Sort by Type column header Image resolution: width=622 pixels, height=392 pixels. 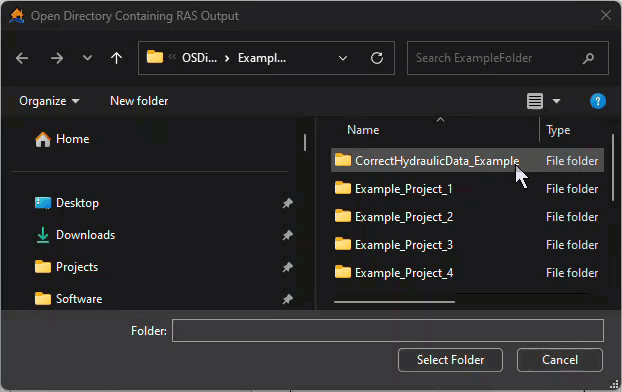click(558, 130)
